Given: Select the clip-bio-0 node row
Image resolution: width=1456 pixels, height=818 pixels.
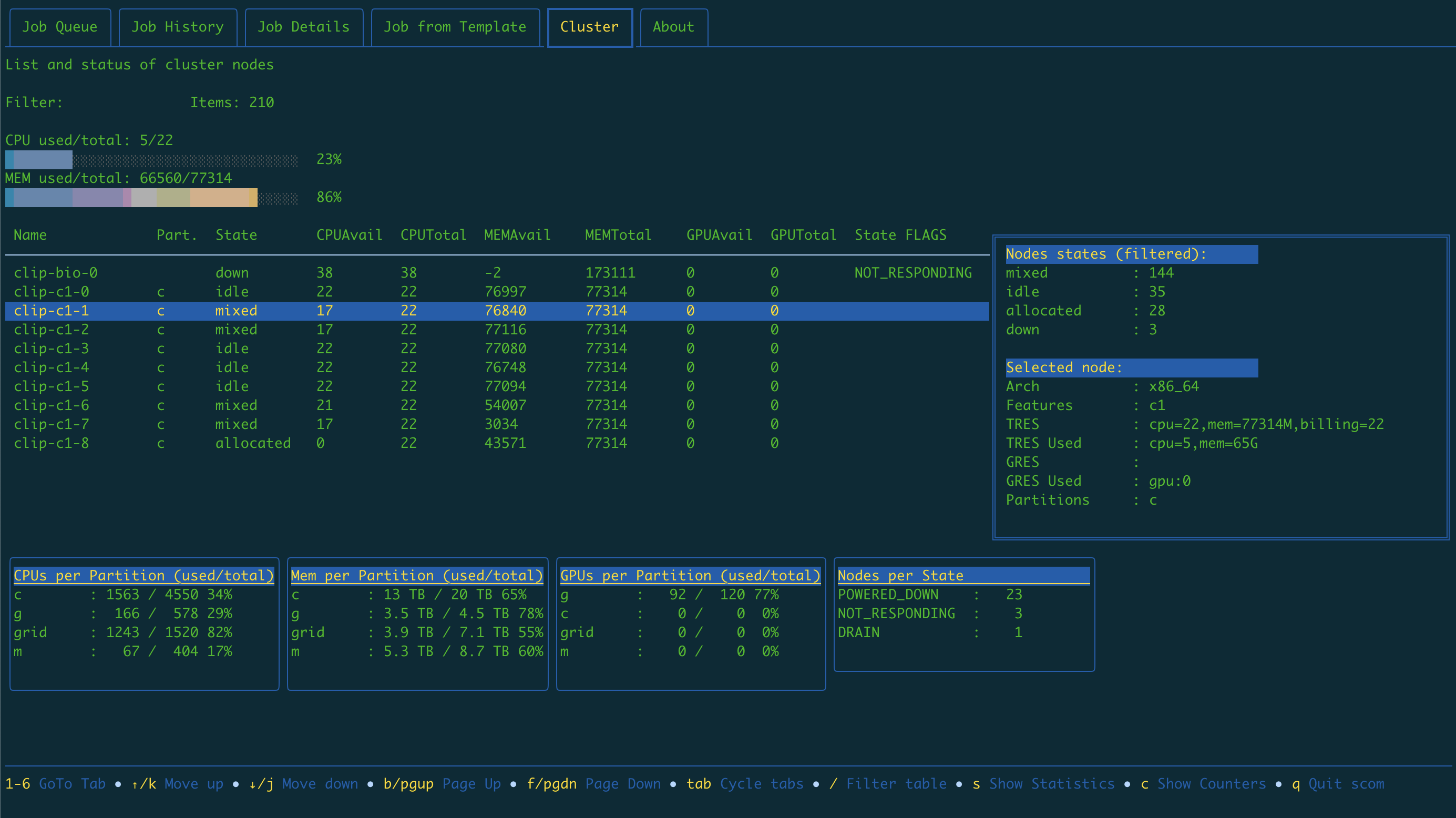Looking at the screenshot, I should click(55, 273).
